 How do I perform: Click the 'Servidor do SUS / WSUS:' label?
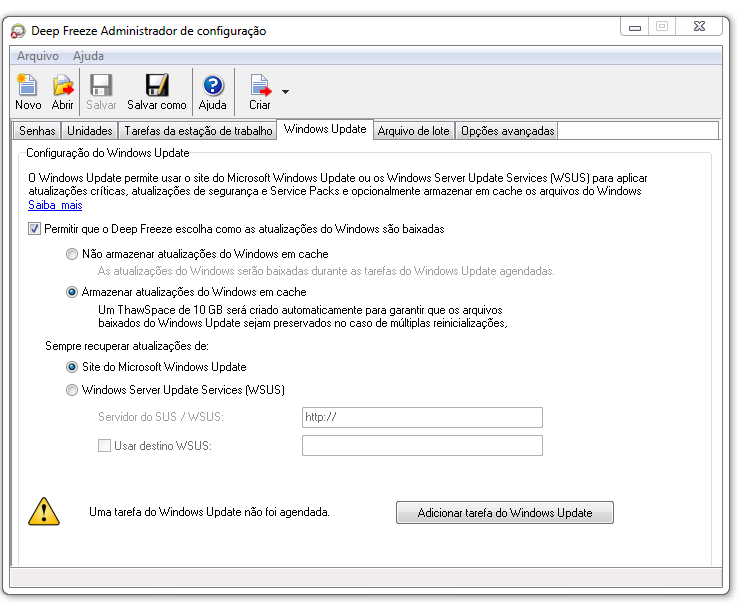point(161,417)
